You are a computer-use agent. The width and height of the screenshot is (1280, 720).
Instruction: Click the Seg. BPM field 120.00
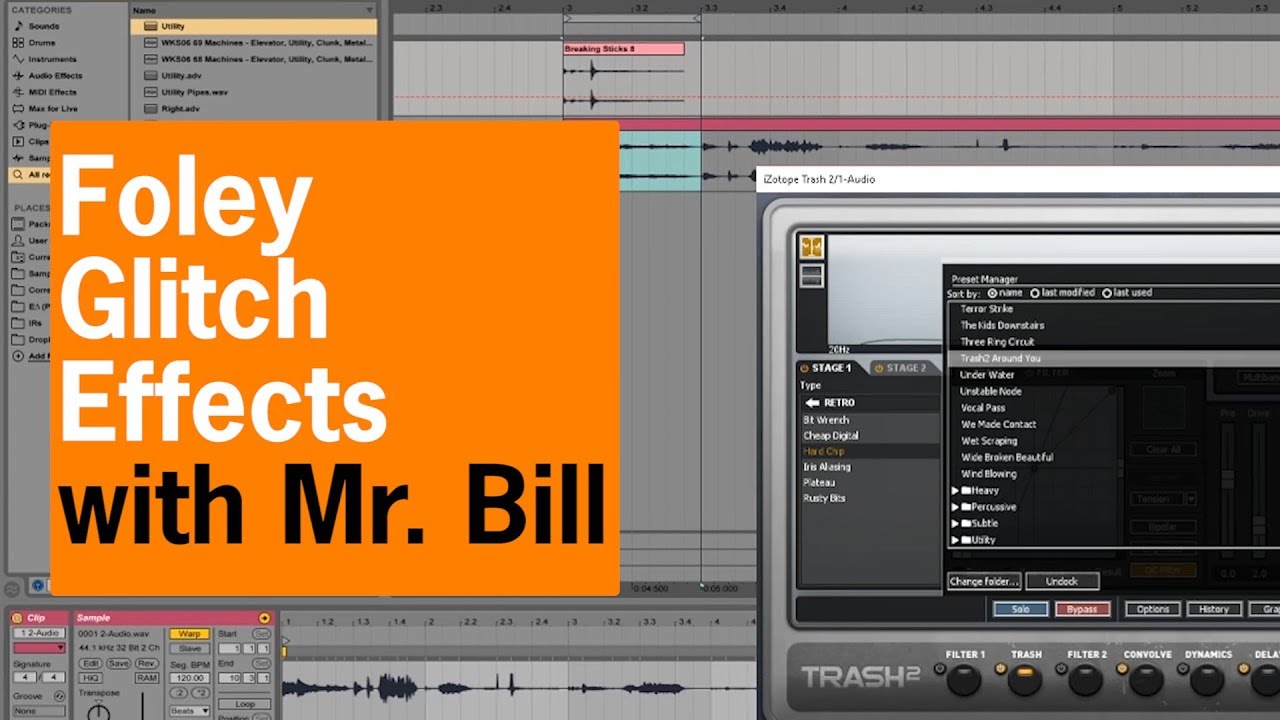[189, 678]
